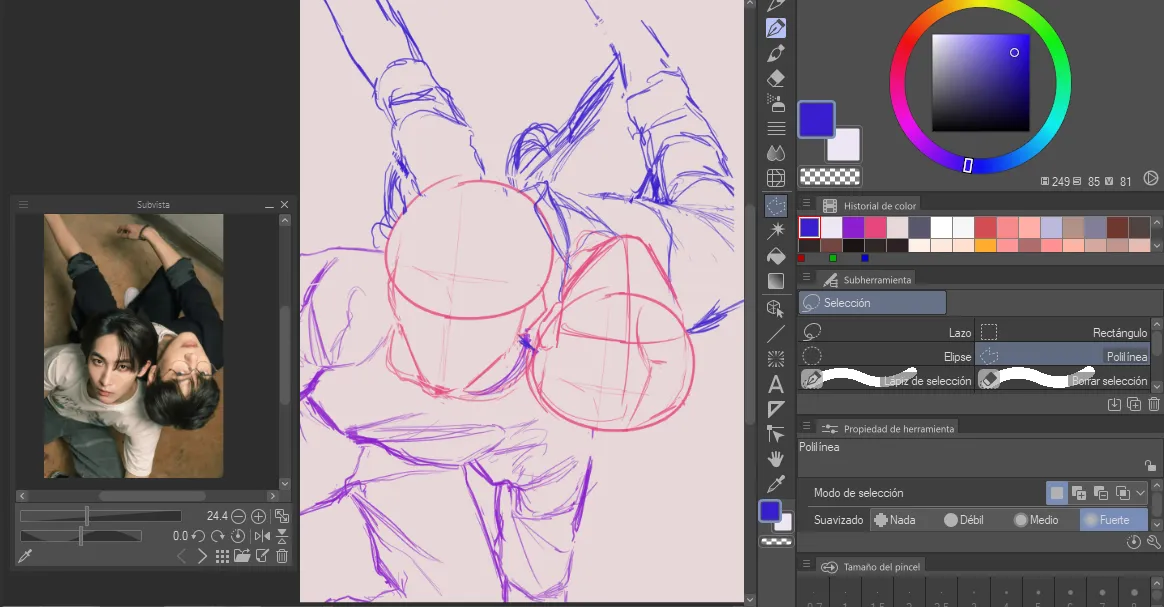Set selection mode to Remove from selection
Viewport: 1164px width, 607px height.
click(x=1101, y=493)
